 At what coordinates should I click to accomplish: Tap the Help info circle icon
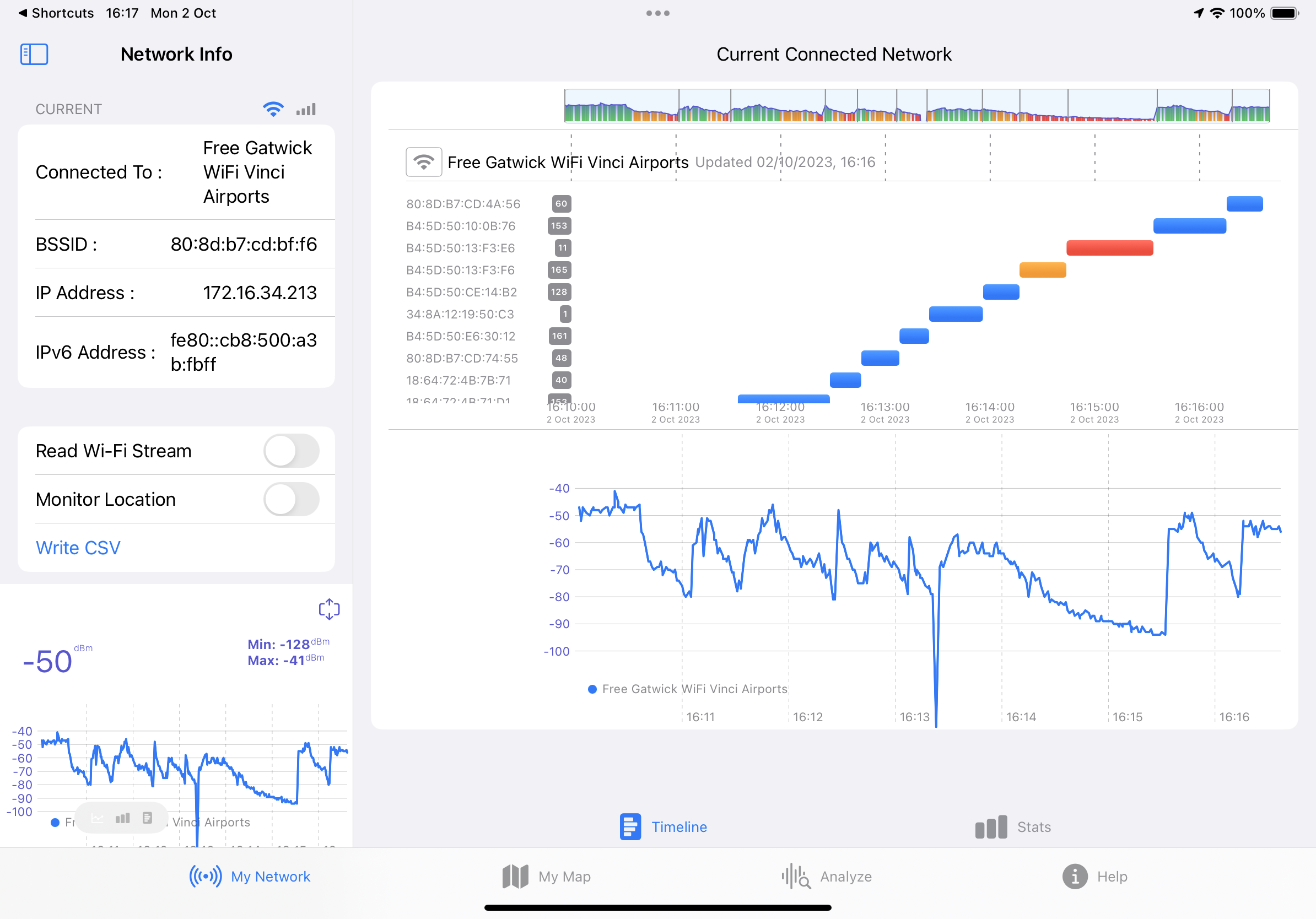pyautogui.click(x=1075, y=877)
